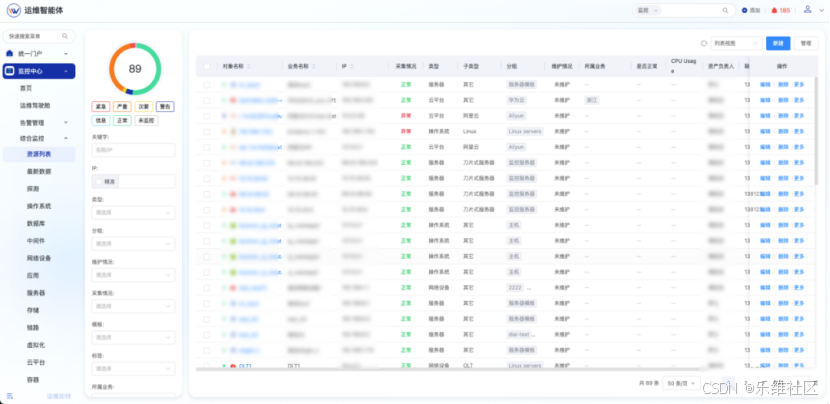
Task: Enable the 精准 checkbox for IP filter
Action: coord(98,182)
